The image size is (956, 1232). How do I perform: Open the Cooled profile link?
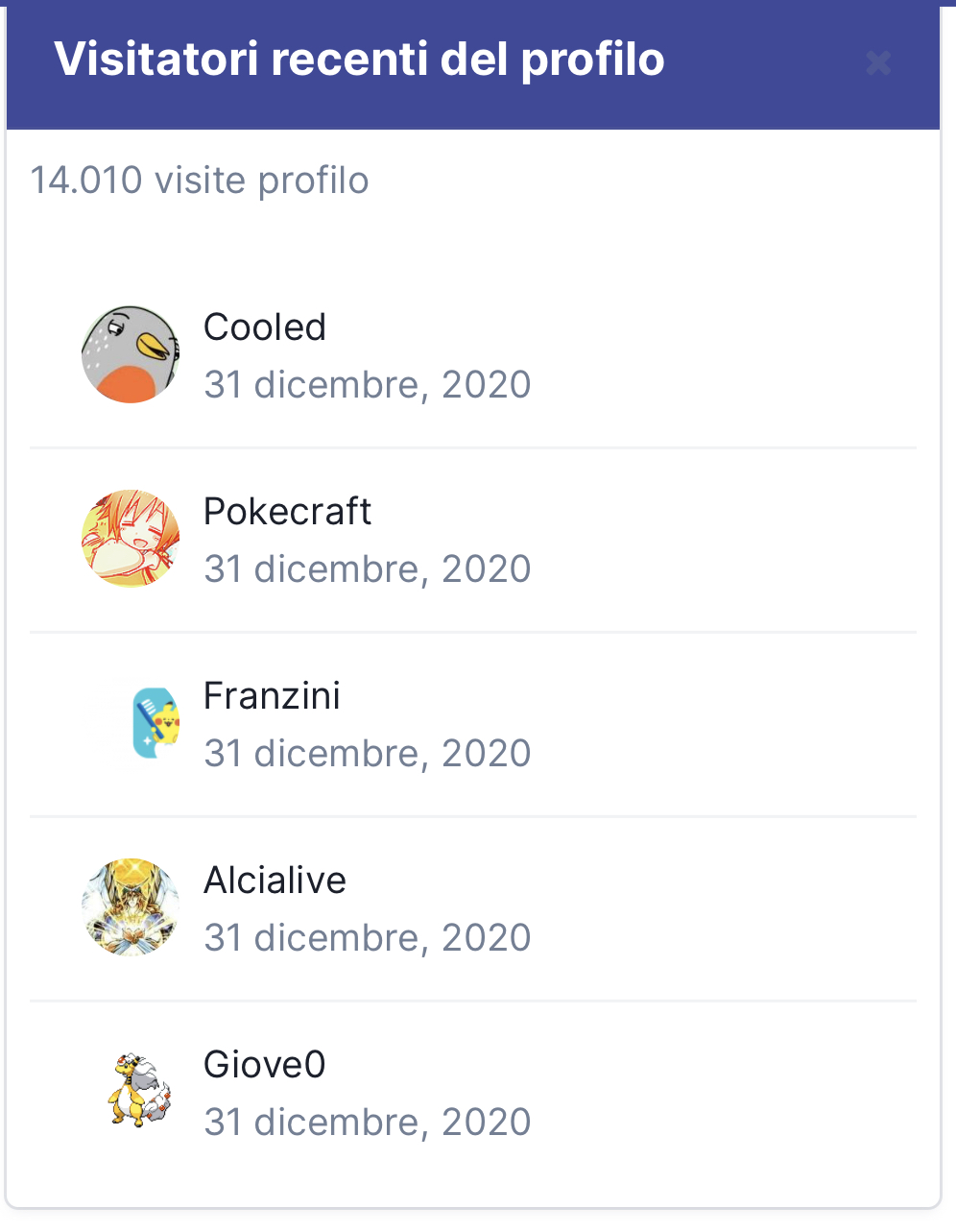(265, 327)
